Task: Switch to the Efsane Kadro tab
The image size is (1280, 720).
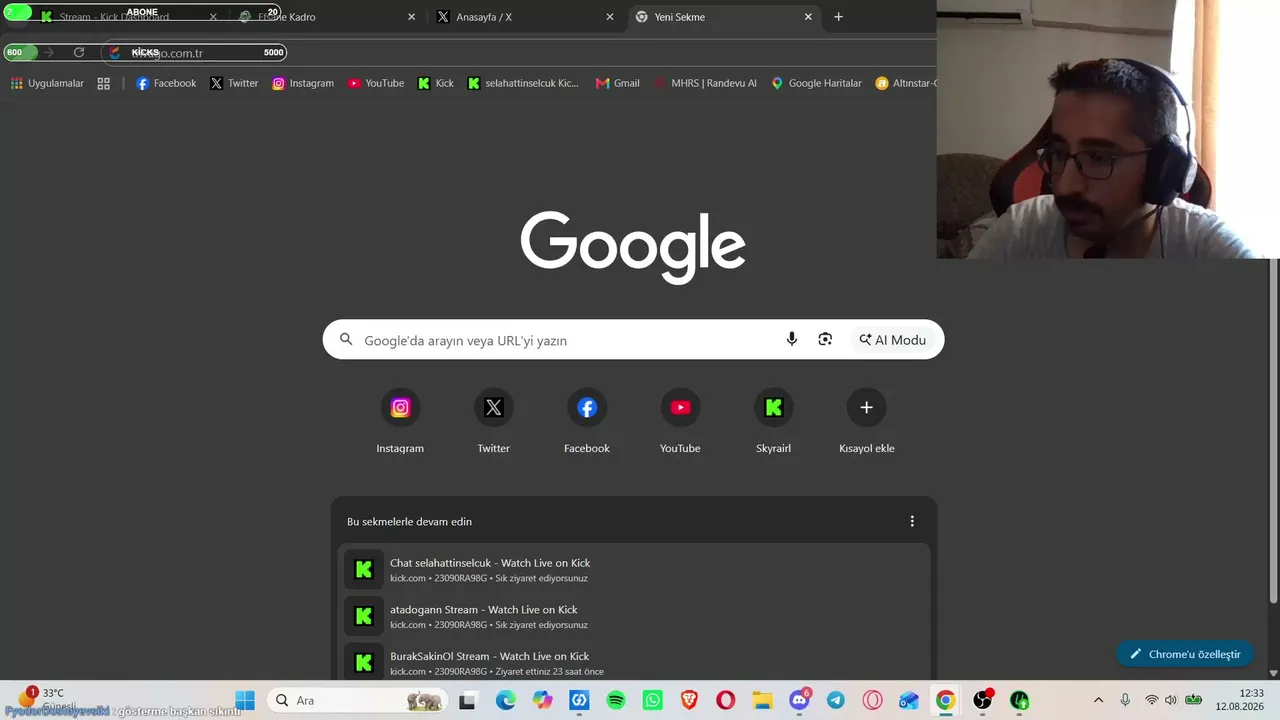Action: pyautogui.click(x=327, y=17)
